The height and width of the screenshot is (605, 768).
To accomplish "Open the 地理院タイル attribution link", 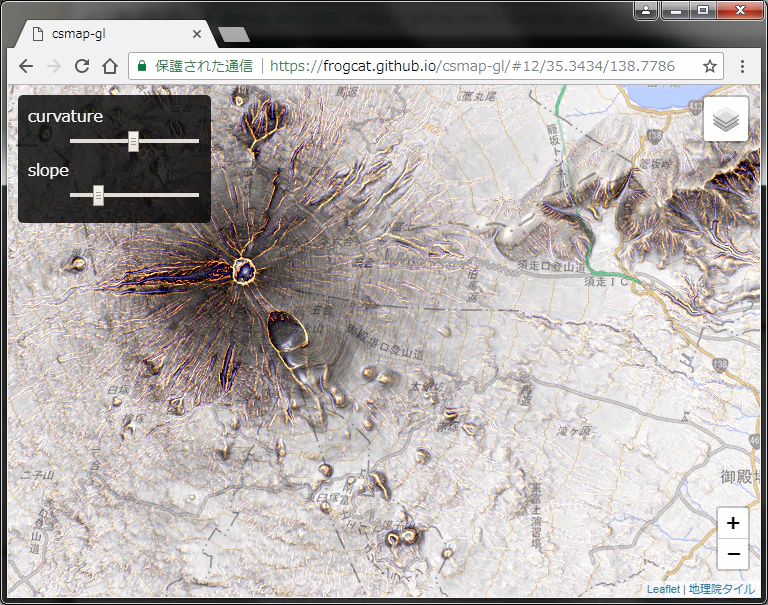I will pos(721,589).
